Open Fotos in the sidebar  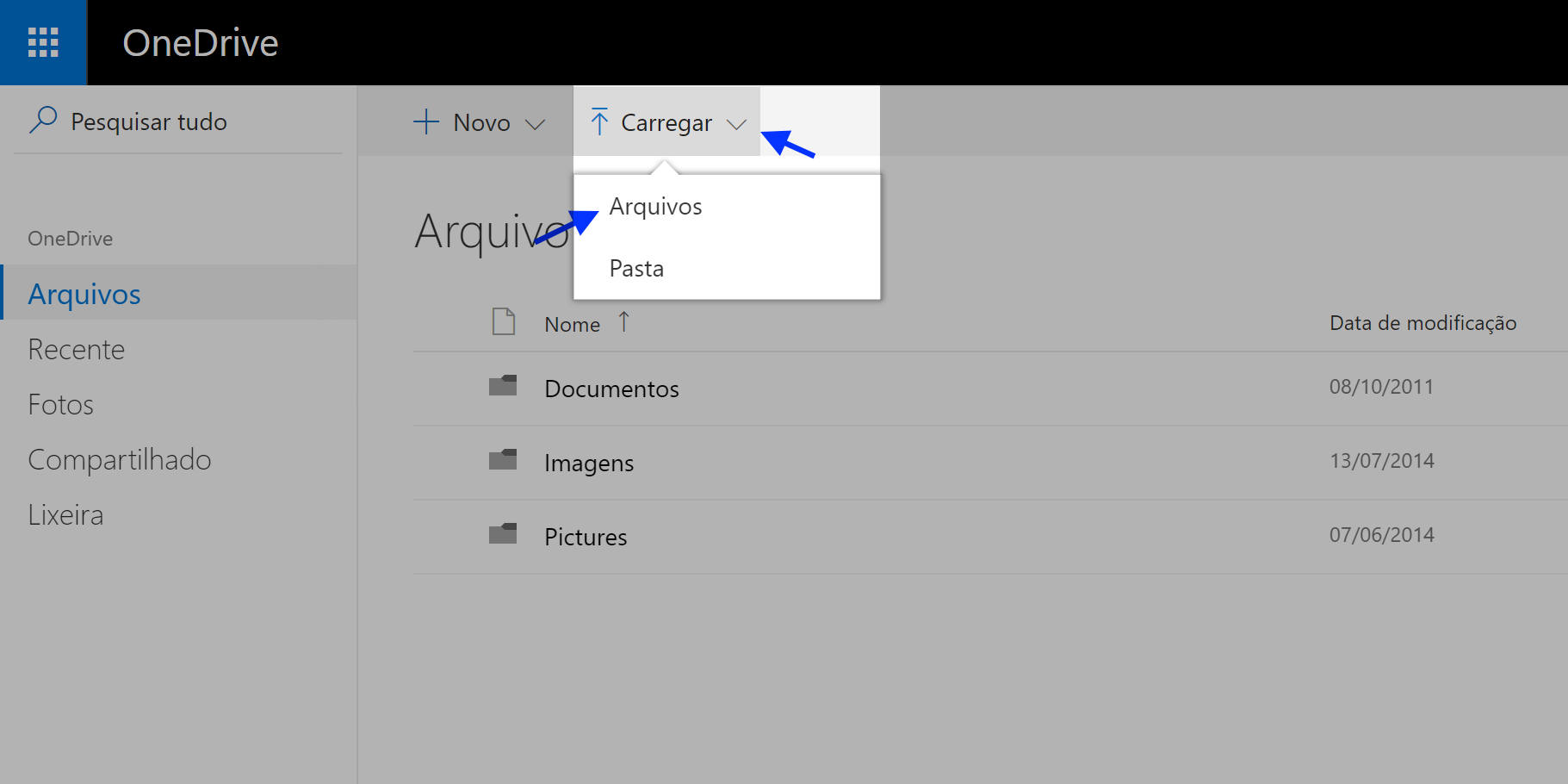pos(178,404)
